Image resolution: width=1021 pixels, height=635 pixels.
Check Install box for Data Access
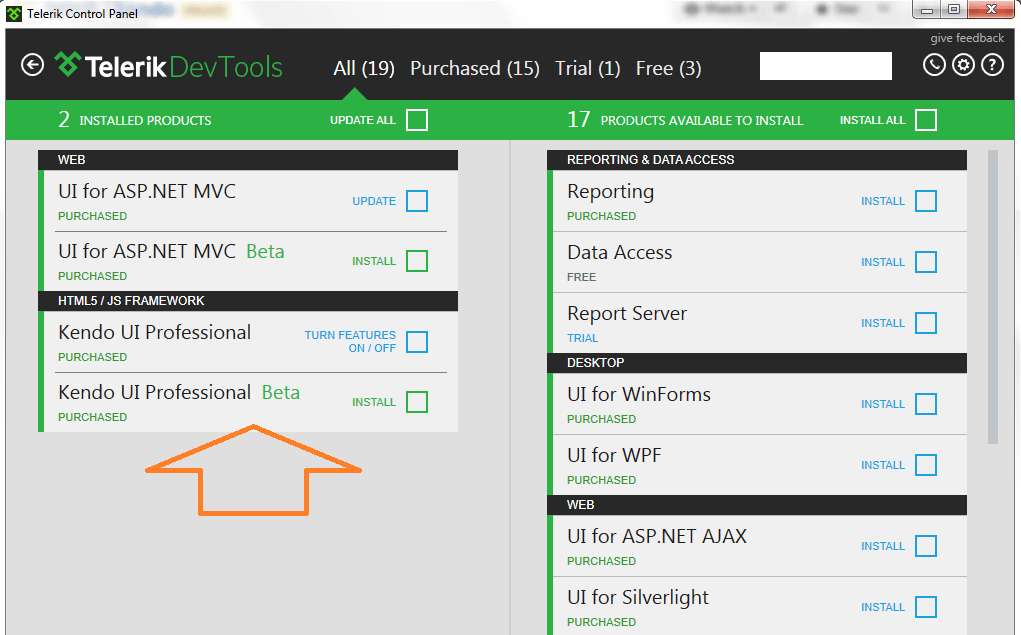[926, 262]
